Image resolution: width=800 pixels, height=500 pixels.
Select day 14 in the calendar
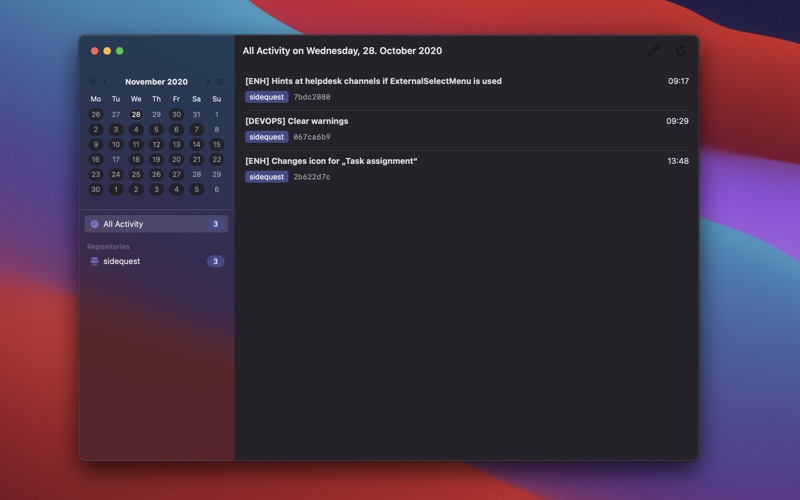[196, 144]
